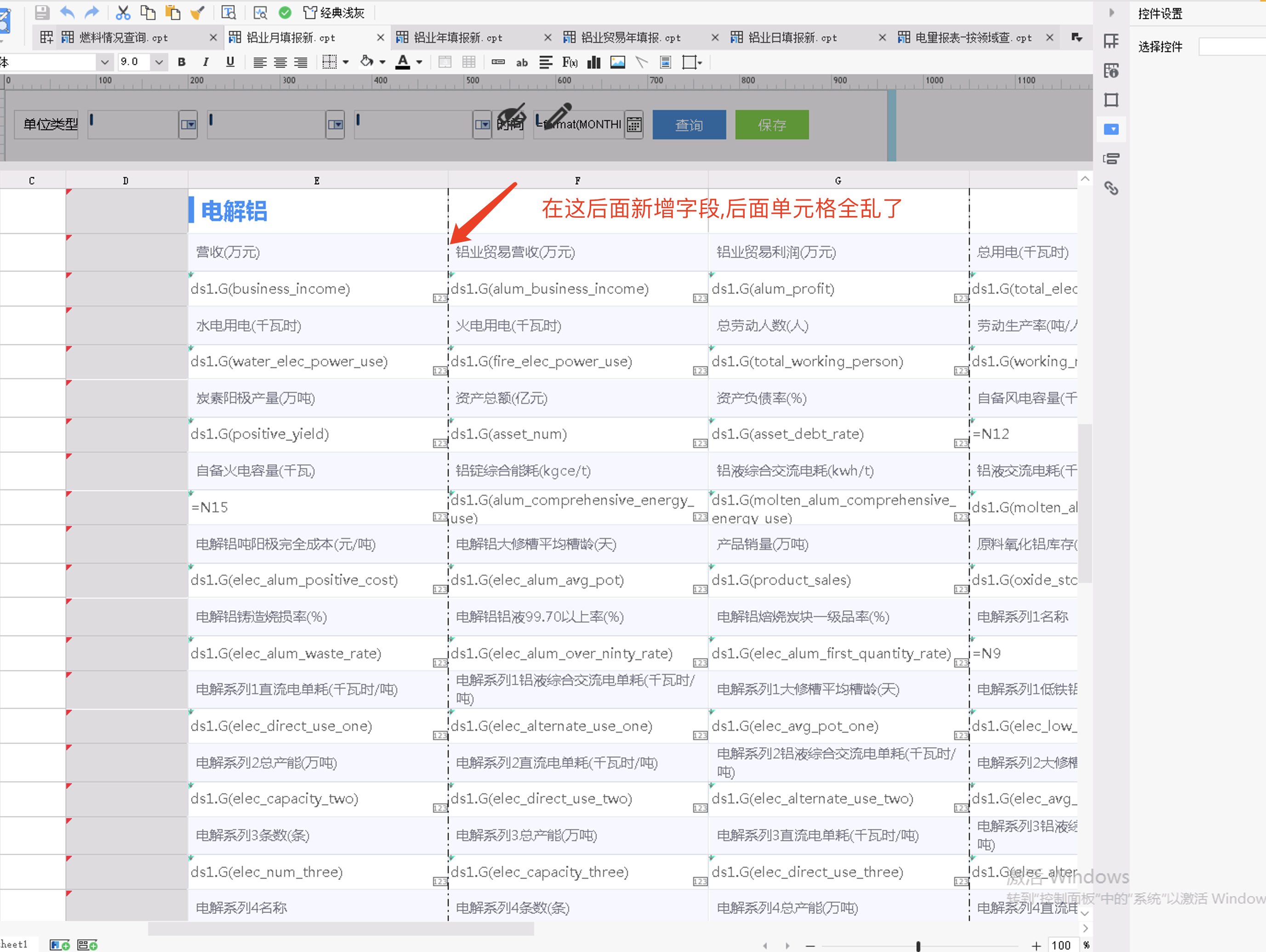Insert rich text element
1266x952 pixels.
tap(546, 62)
